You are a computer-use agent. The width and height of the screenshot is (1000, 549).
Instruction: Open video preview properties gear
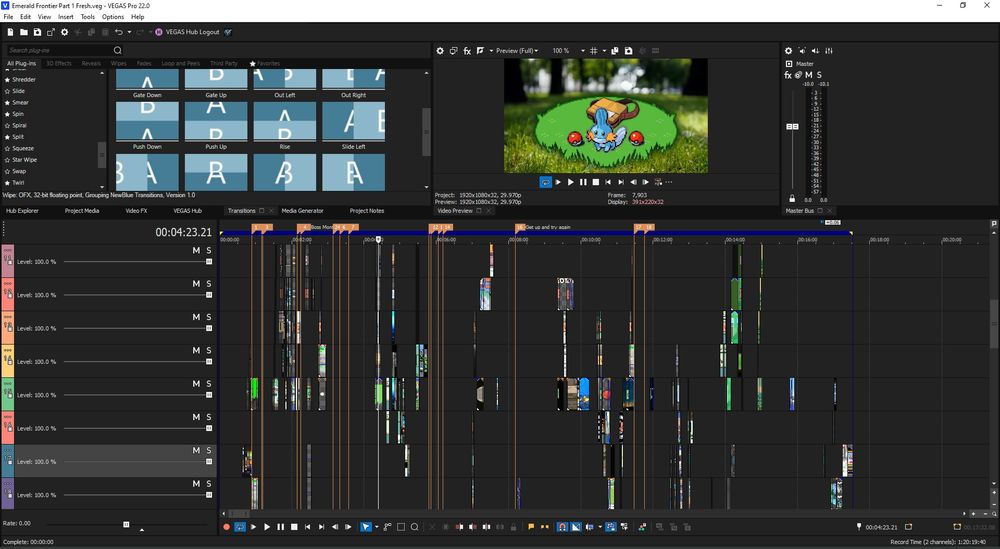tap(440, 50)
